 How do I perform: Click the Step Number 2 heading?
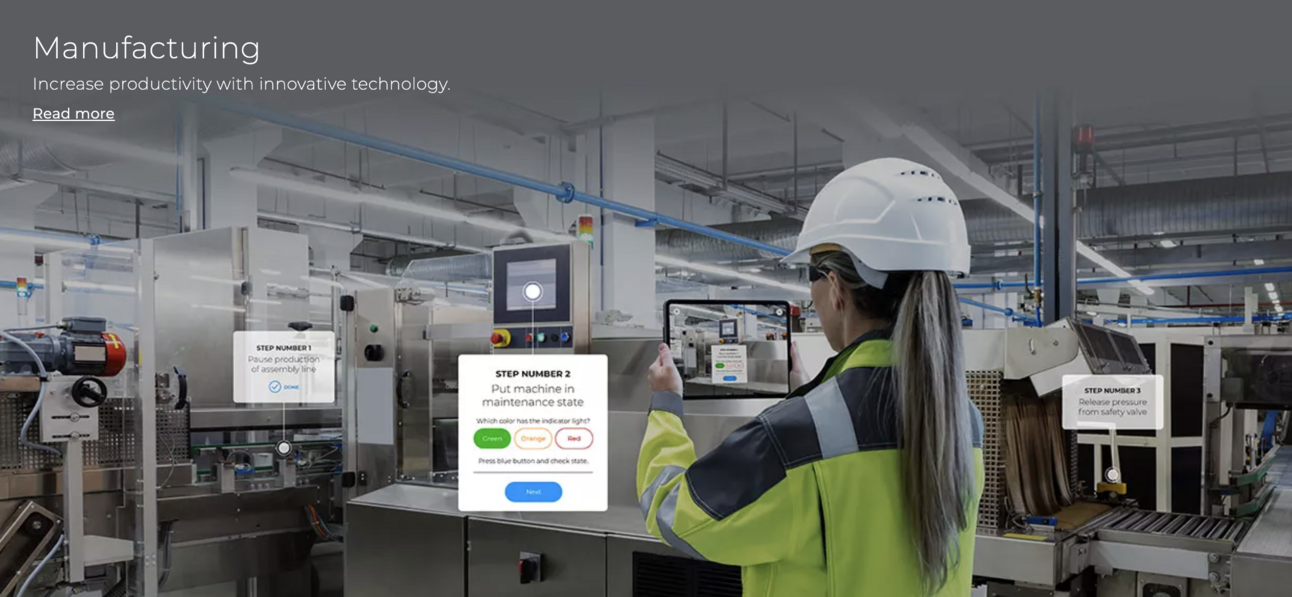(533, 374)
